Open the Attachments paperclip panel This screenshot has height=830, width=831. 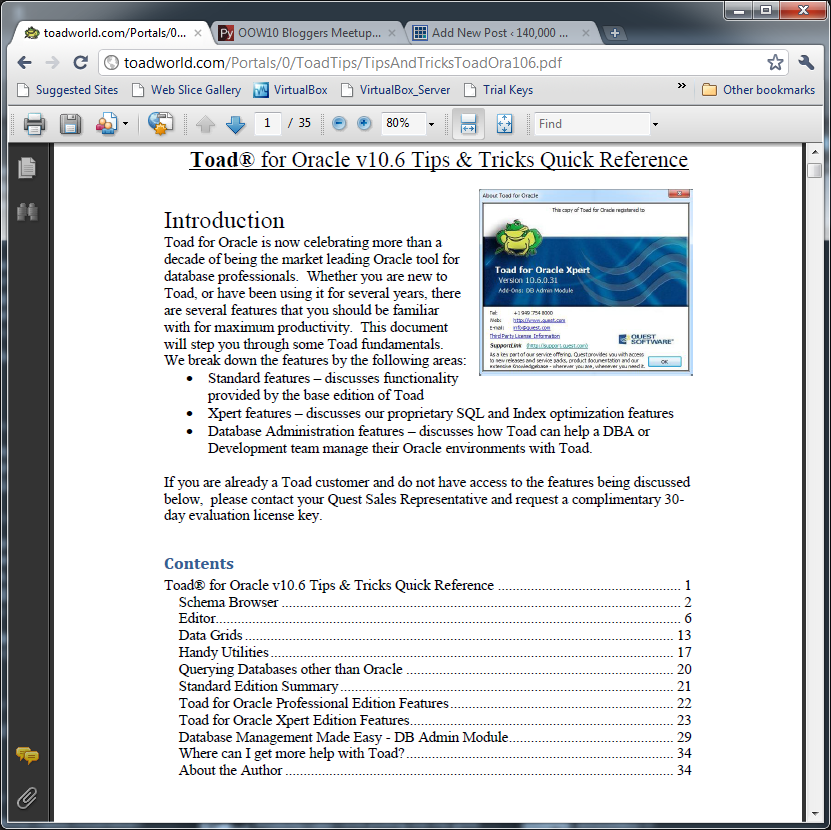click(x=27, y=798)
